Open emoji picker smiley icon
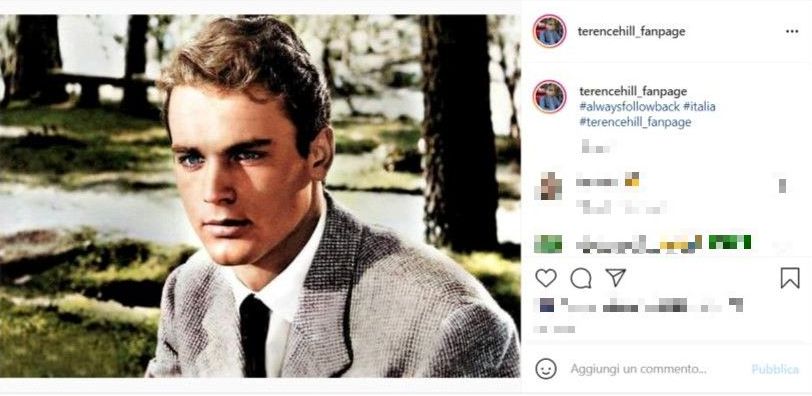Image resolution: width=812 pixels, height=396 pixels. coord(546,369)
